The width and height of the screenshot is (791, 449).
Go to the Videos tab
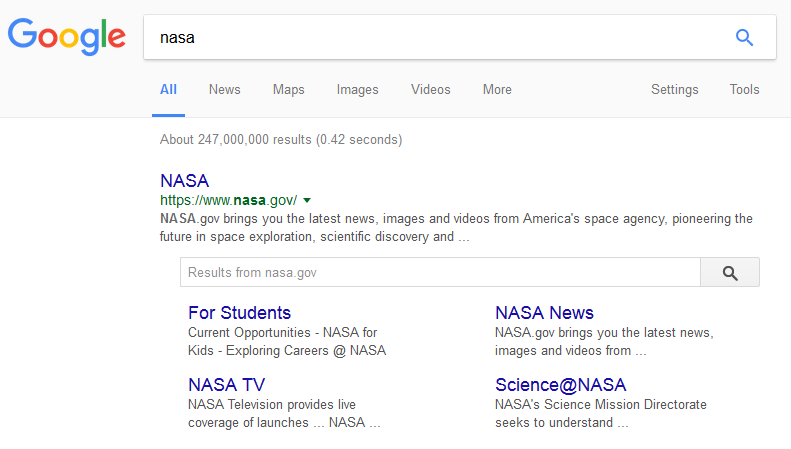point(430,90)
